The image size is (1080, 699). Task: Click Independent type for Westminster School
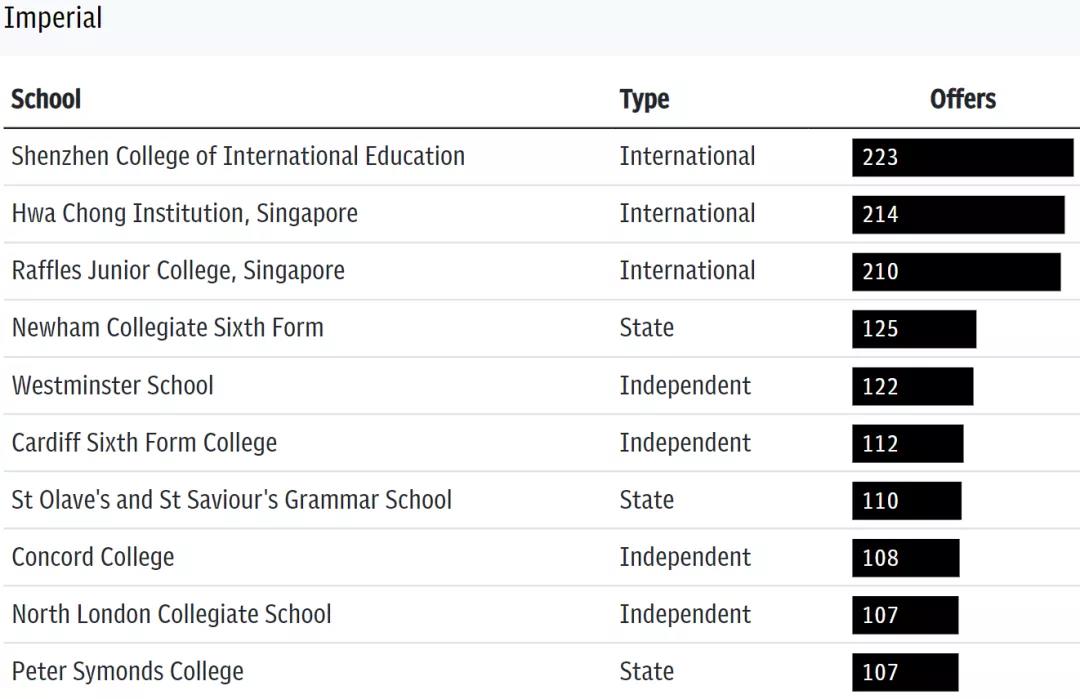685,386
